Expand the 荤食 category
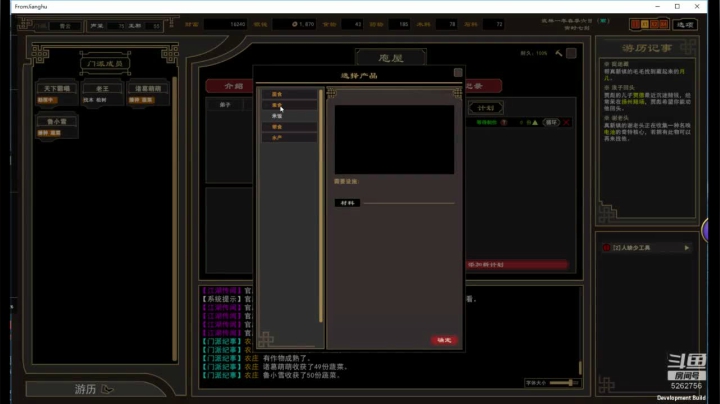This screenshot has width=720, height=404. (x=289, y=127)
